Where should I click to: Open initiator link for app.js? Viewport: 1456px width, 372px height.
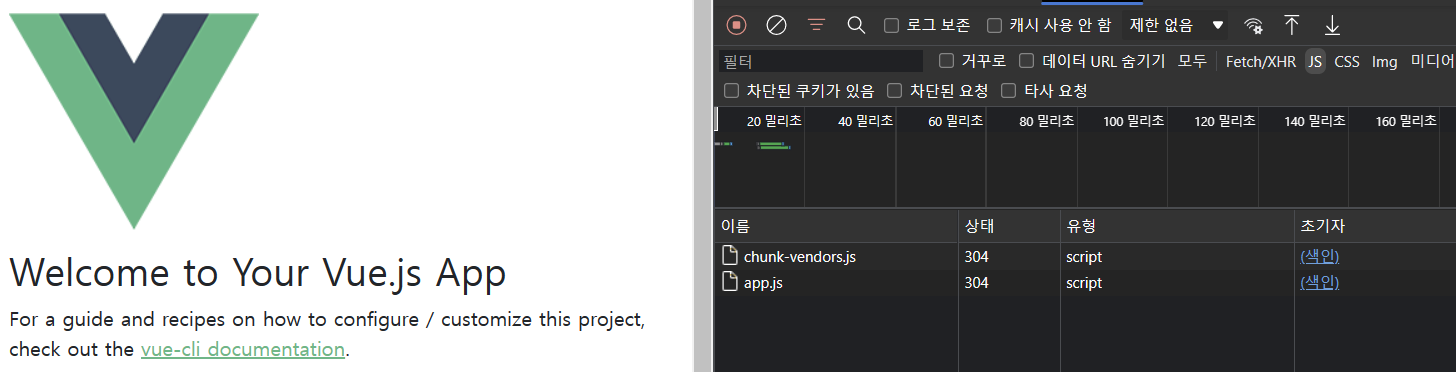click(1319, 282)
